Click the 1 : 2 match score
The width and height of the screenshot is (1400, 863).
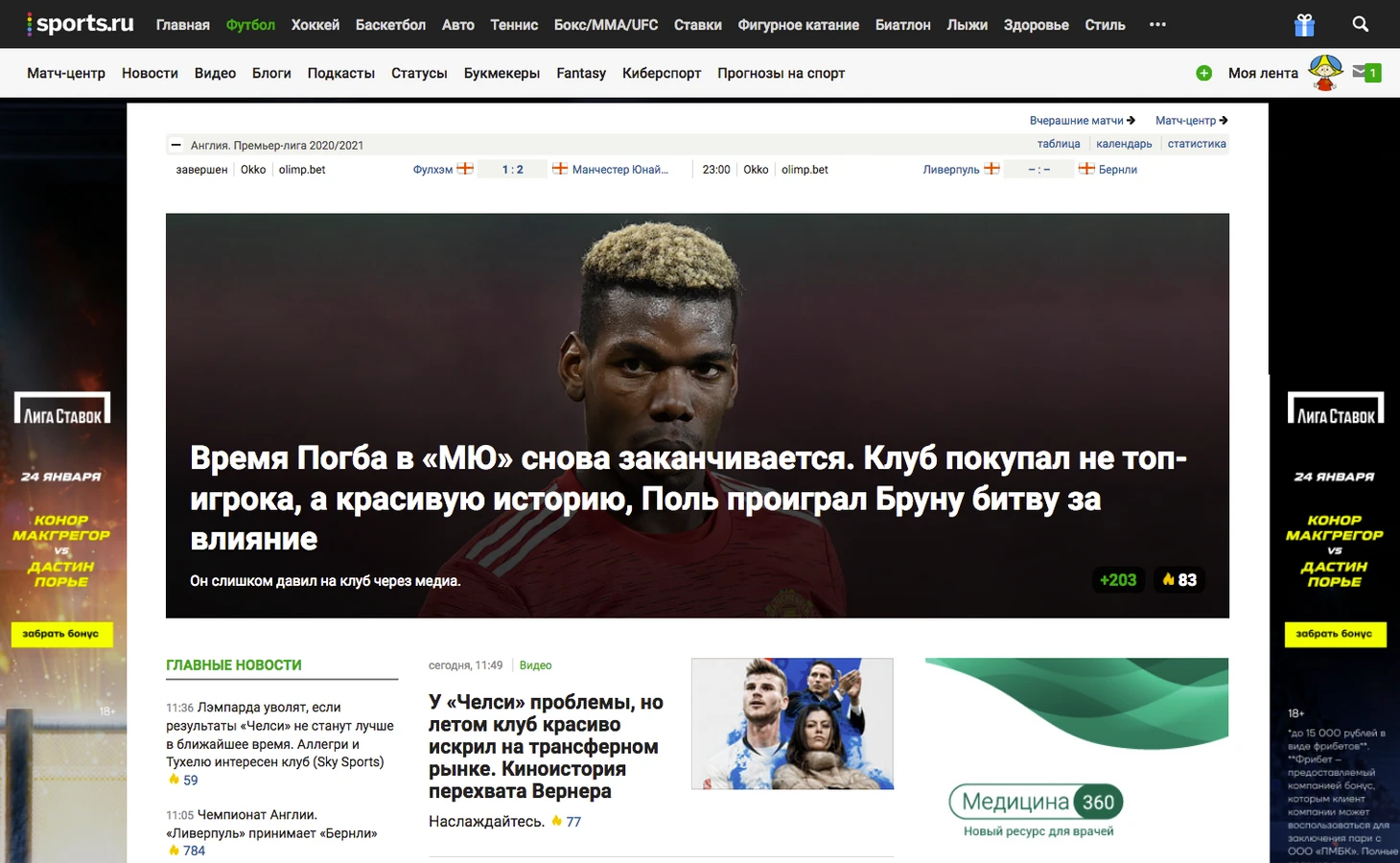[x=513, y=170]
